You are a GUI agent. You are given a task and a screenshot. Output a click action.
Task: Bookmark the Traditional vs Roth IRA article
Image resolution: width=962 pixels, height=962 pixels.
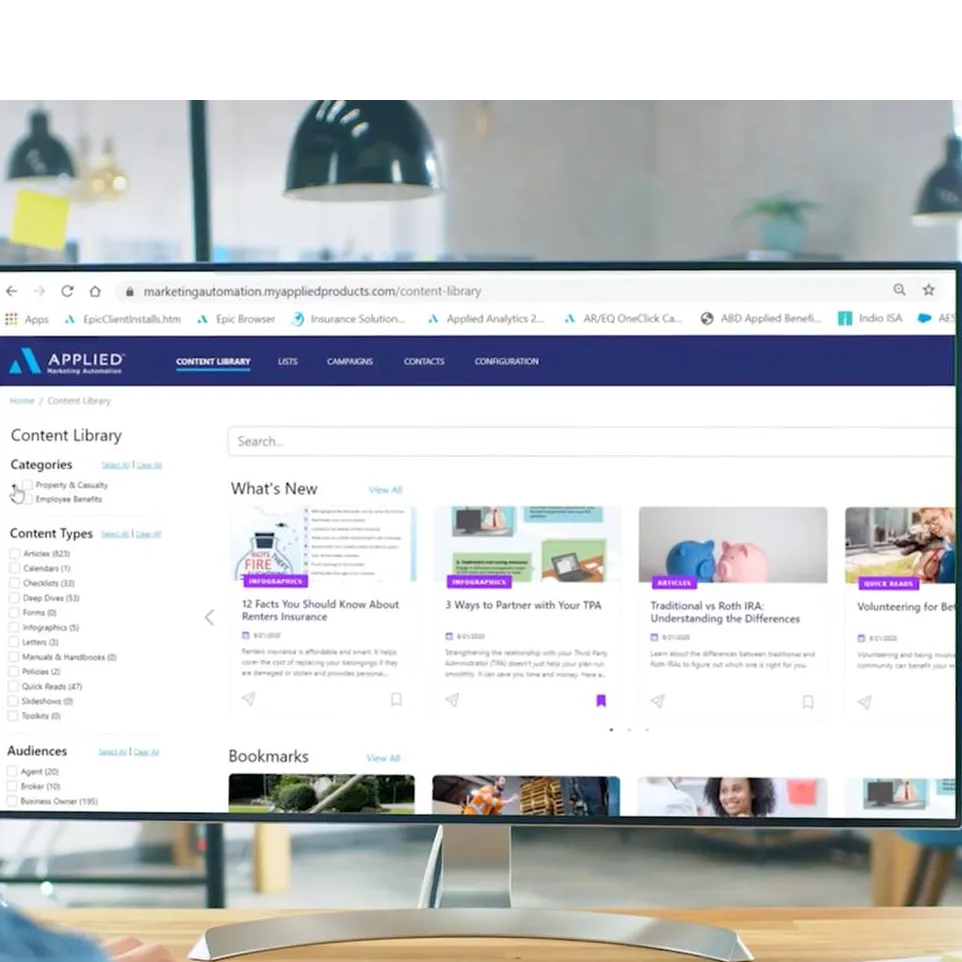coord(808,702)
